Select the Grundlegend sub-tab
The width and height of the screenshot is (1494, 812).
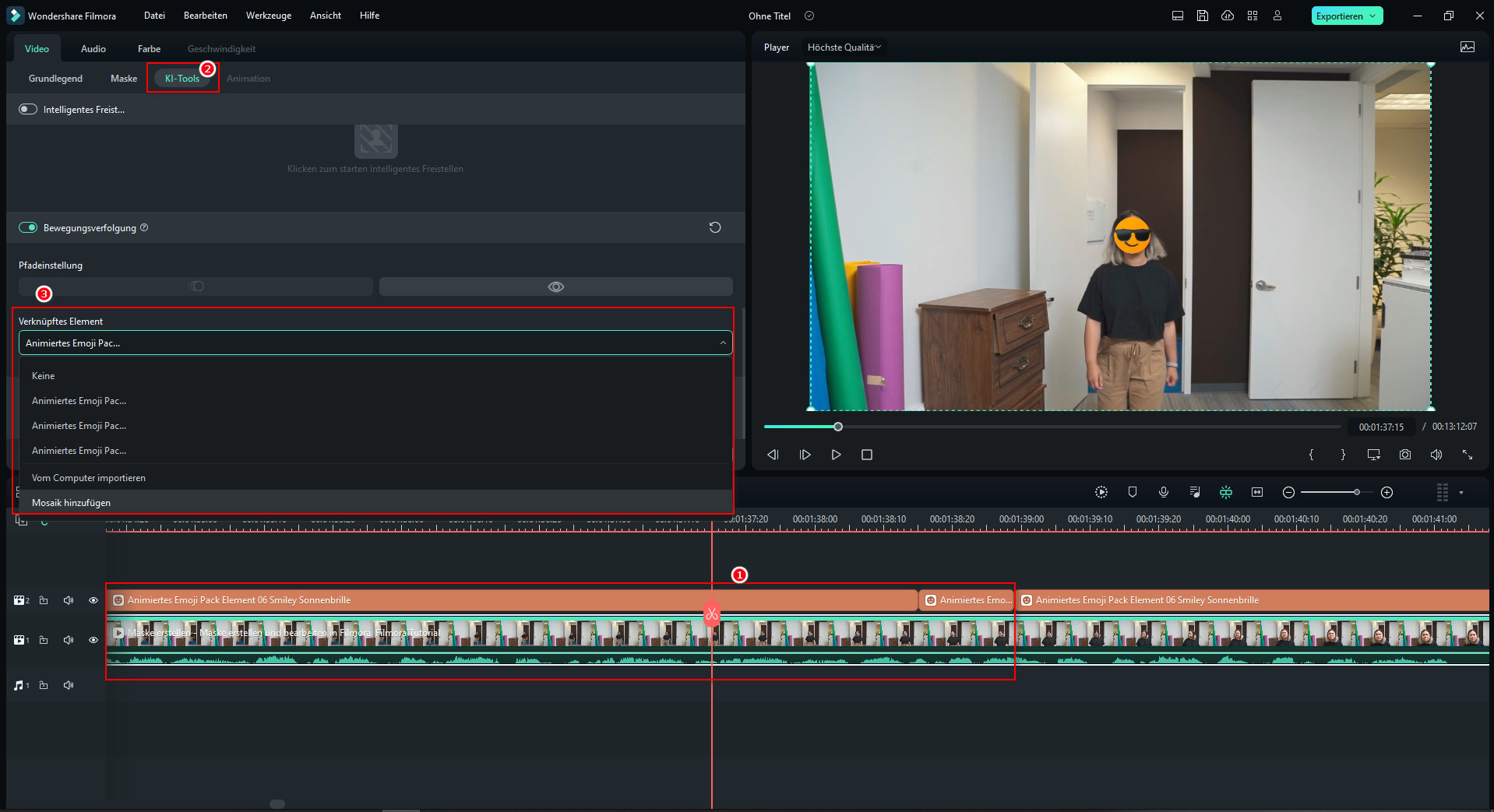coord(55,79)
